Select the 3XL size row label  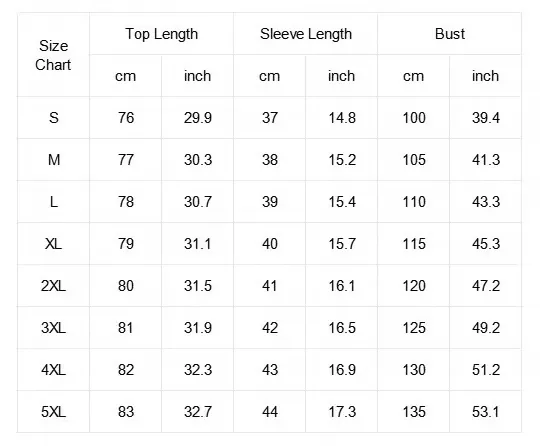(53, 328)
